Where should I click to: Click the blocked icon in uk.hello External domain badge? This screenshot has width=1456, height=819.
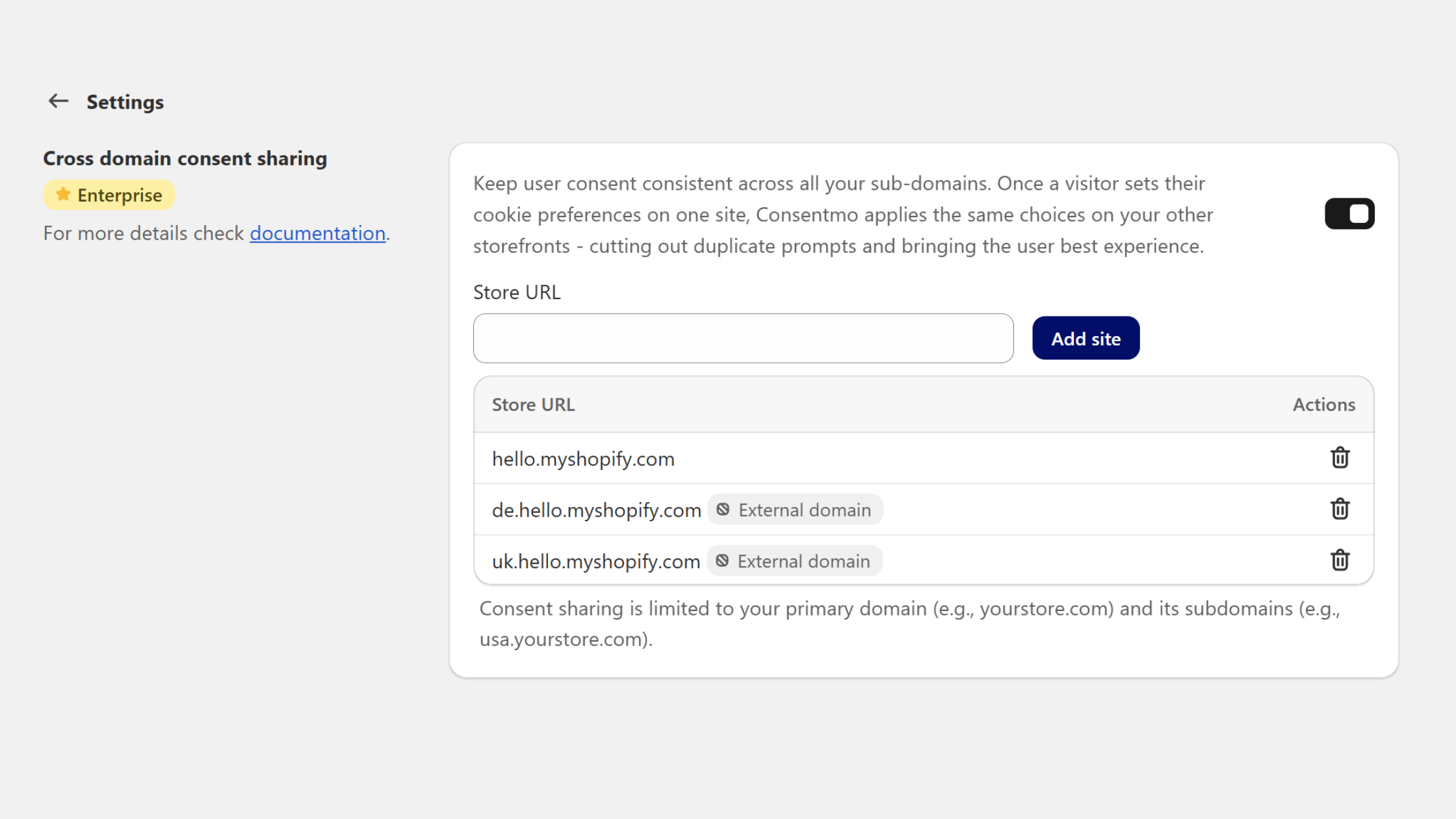[x=722, y=561]
